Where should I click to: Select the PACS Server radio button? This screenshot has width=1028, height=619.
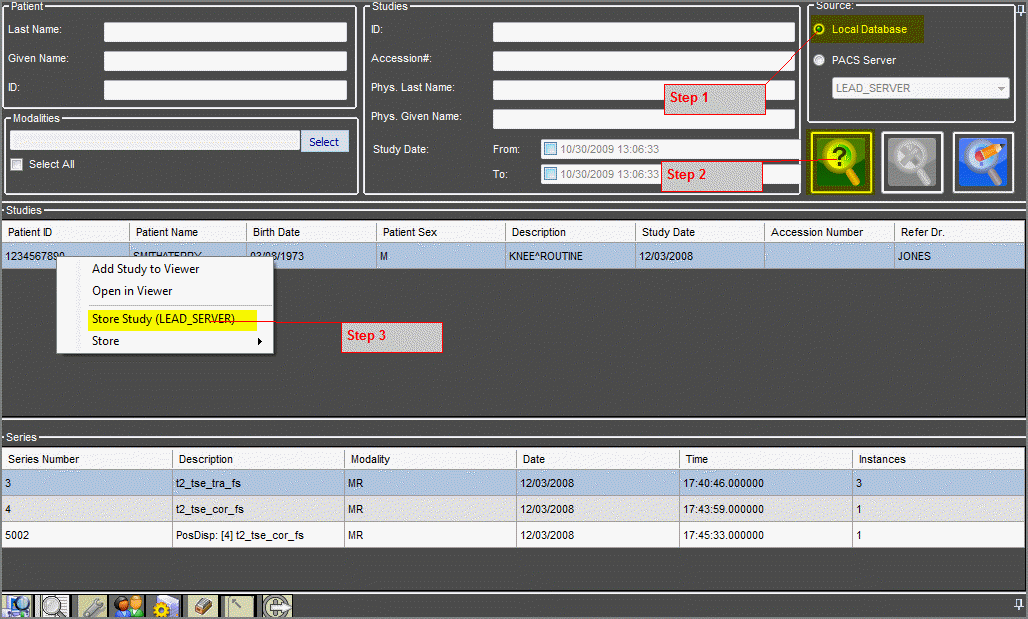tap(820, 60)
